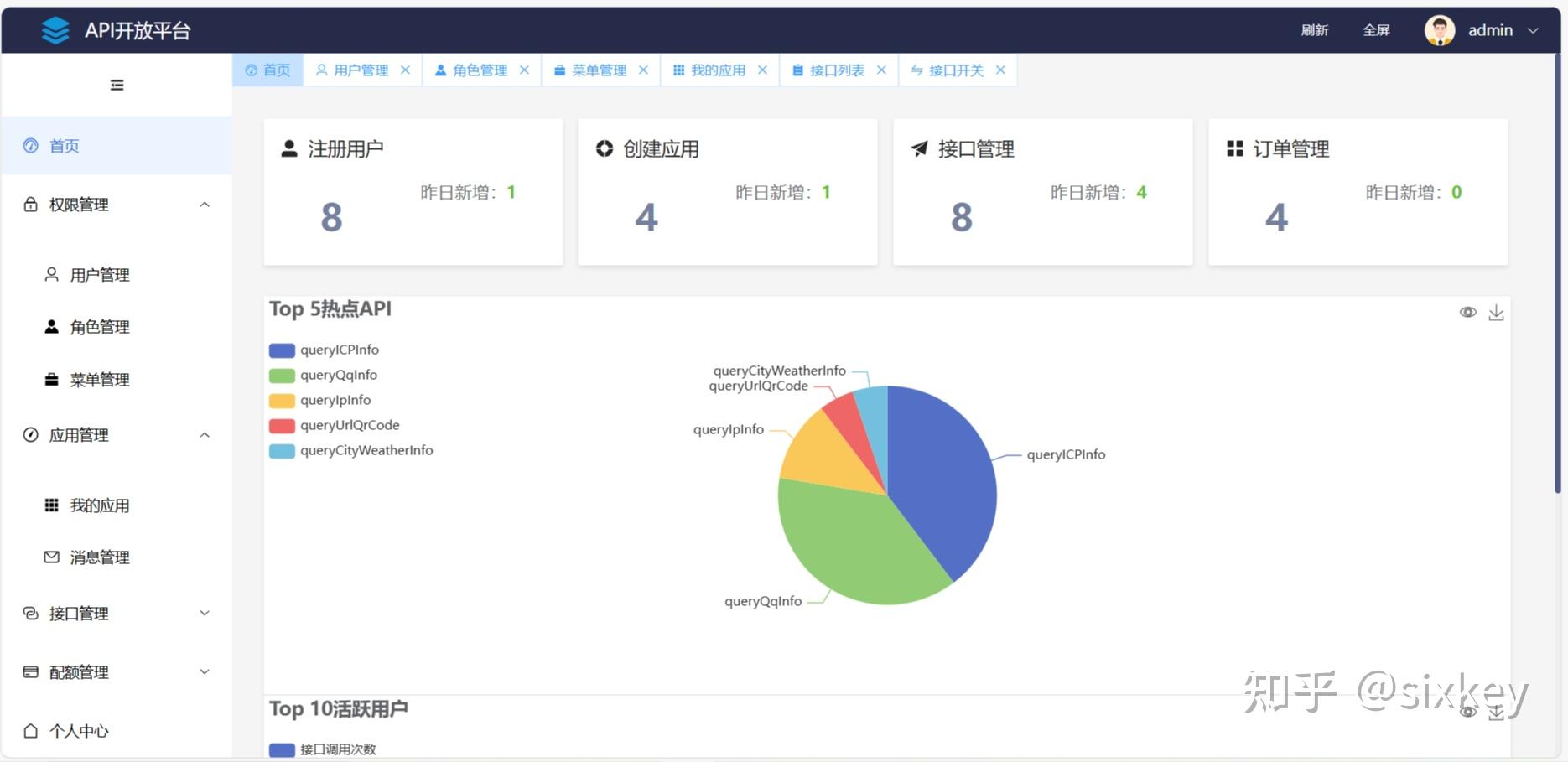Click the blue queryICPInfo color swatch in legend

pos(280,350)
